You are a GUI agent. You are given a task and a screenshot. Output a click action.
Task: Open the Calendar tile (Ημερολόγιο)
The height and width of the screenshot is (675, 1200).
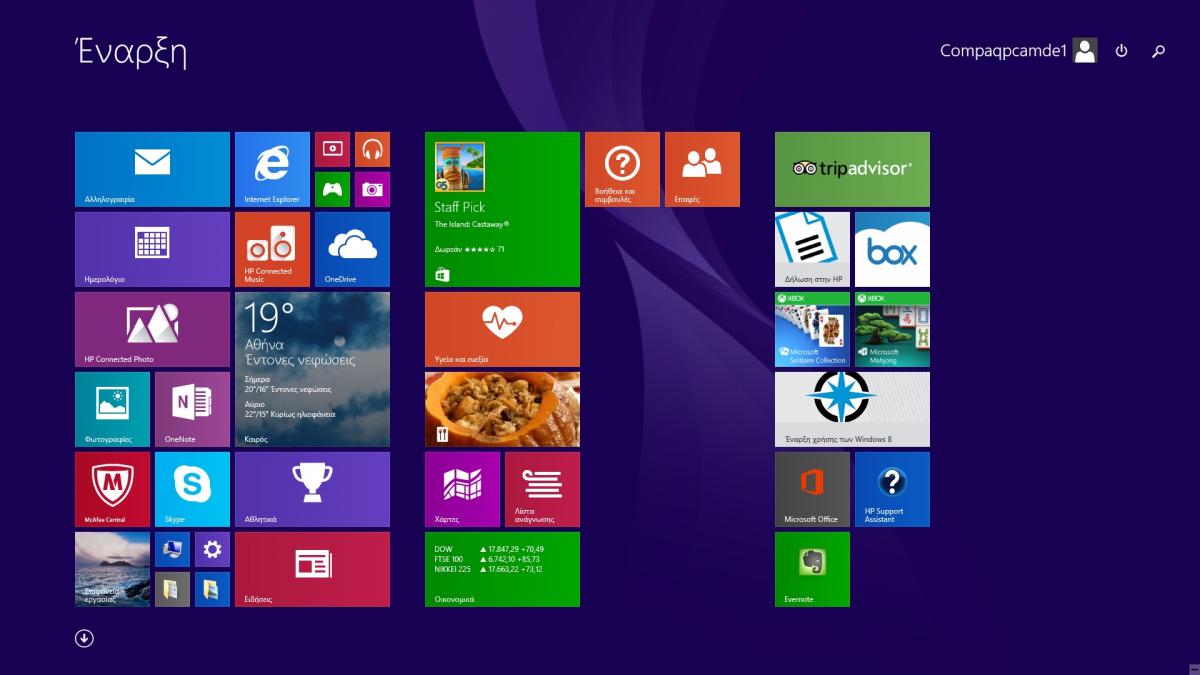pos(152,249)
